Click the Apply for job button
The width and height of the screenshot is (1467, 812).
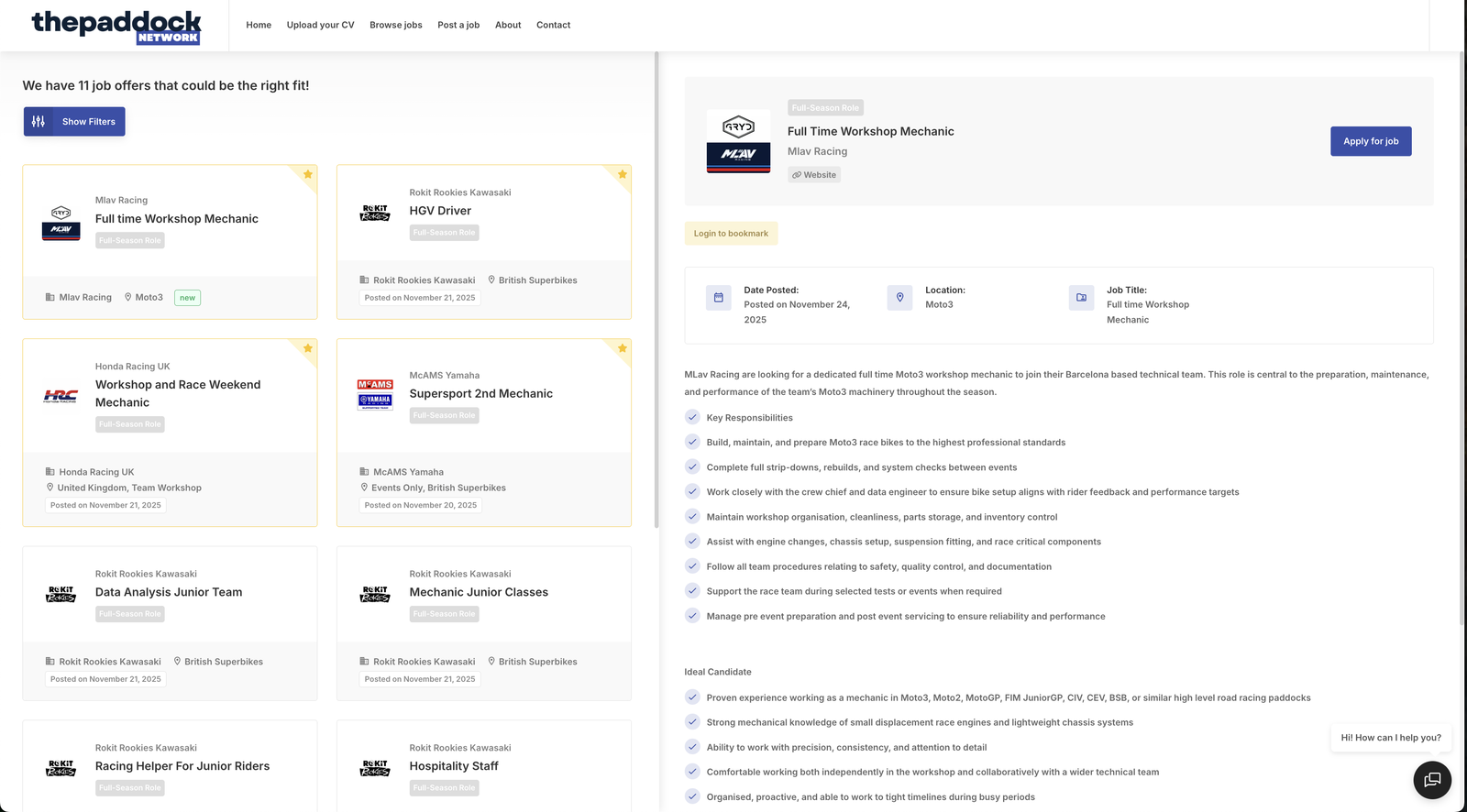(1371, 141)
